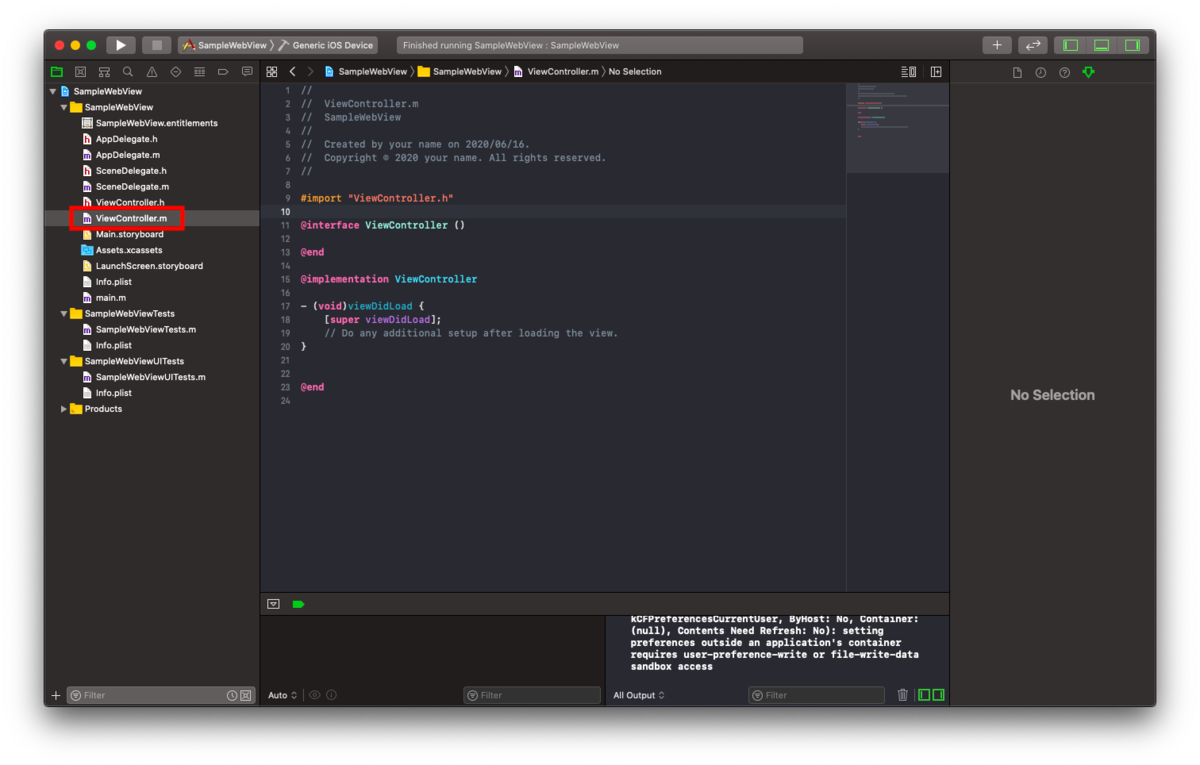Viewport: 1200px width, 765px height.
Task: Show the Project navigator folder icon
Action: pyautogui.click(x=56, y=72)
